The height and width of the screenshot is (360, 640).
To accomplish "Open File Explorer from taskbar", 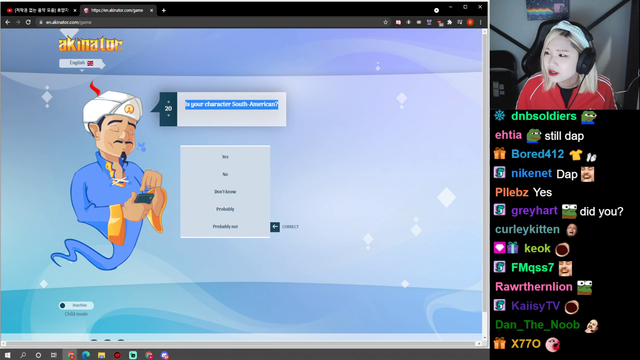I will pyautogui.click(x=102, y=355).
